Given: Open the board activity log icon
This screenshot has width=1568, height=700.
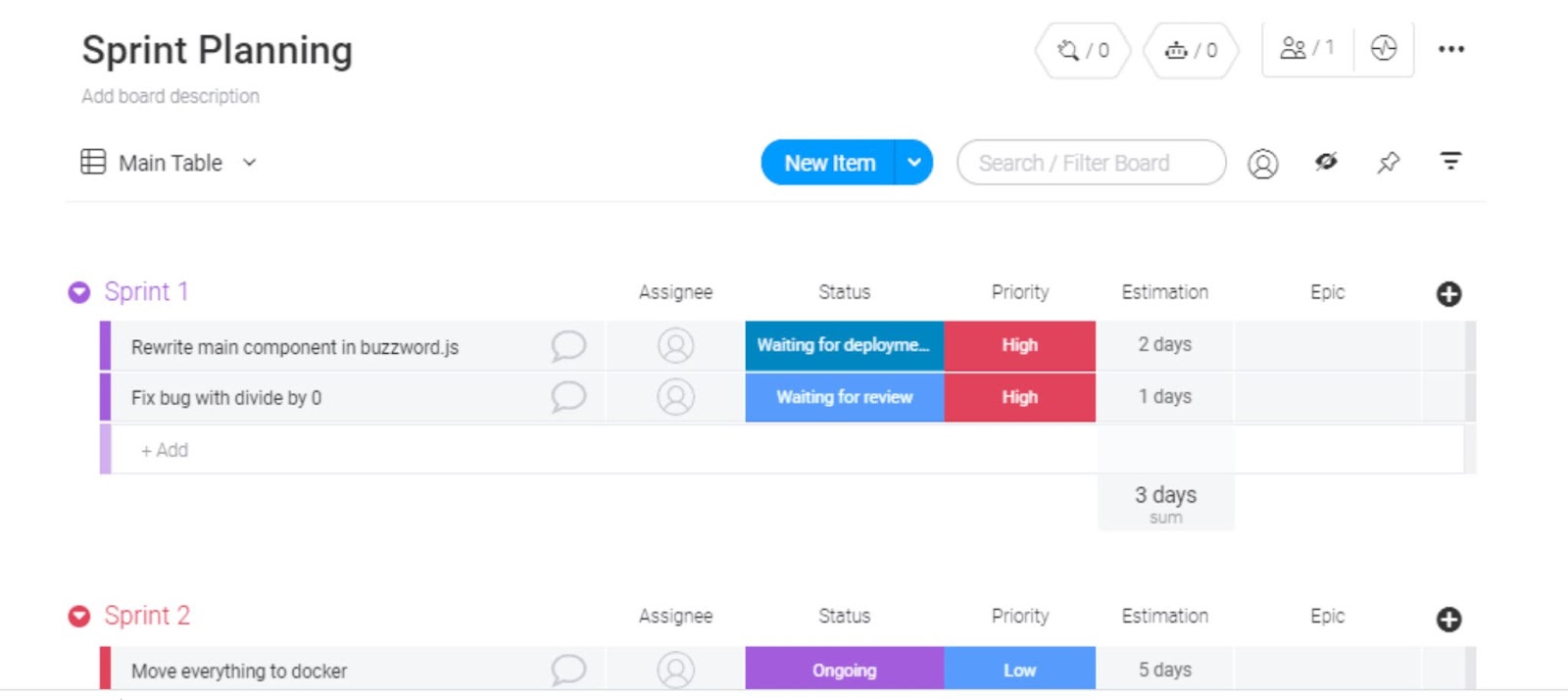Looking at the screenshot, I should [1384, 48].
